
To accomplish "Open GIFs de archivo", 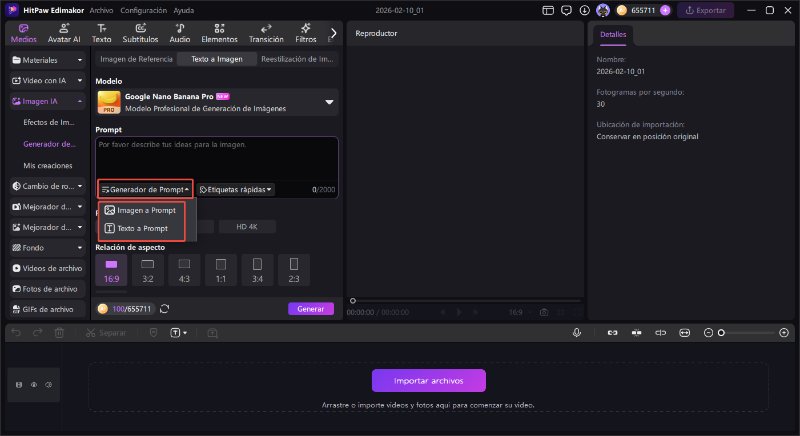I will [x=47, y=309].
